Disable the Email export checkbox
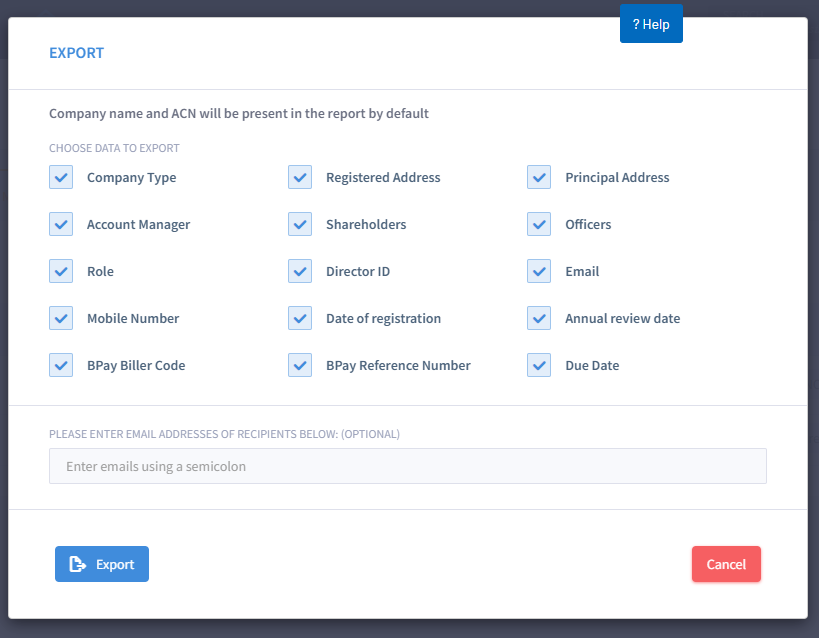Image resolution: width=819 pixels, height=638 pixels. tap(539, 271)
